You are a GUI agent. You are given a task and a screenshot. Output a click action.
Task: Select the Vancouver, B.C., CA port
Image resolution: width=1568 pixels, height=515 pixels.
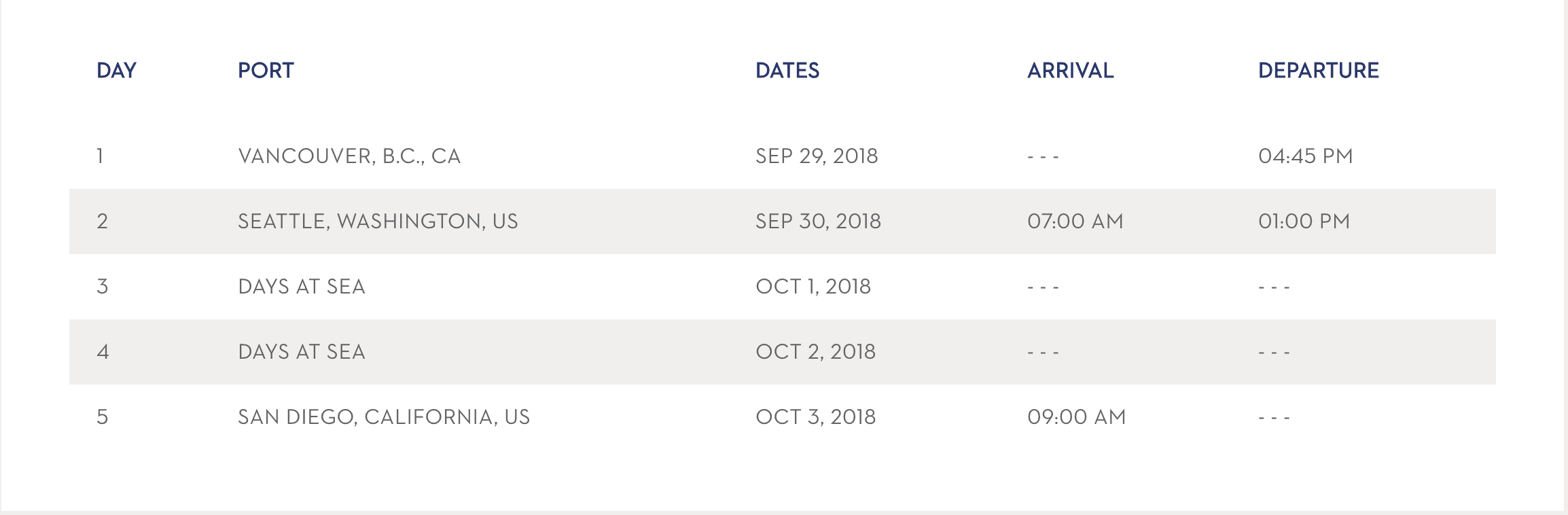point(349,156)
